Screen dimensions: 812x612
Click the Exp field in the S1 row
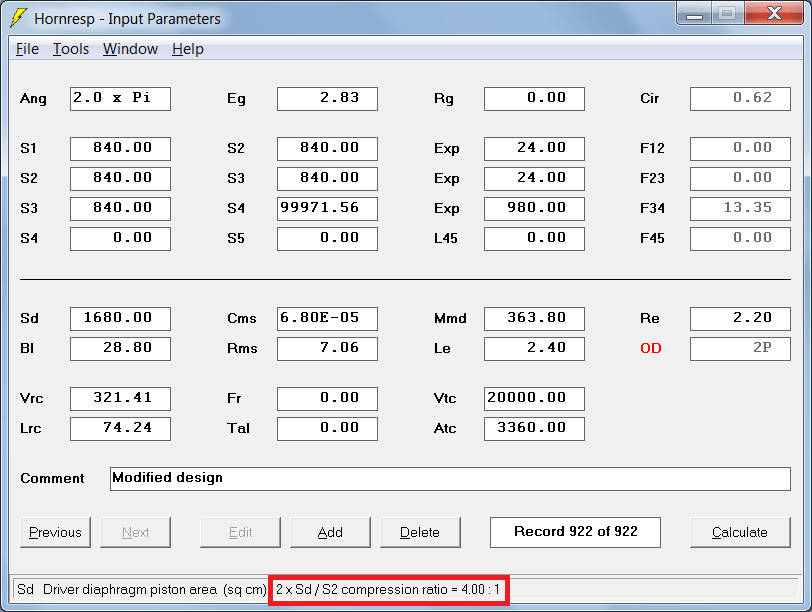click(x=534, y=149)
